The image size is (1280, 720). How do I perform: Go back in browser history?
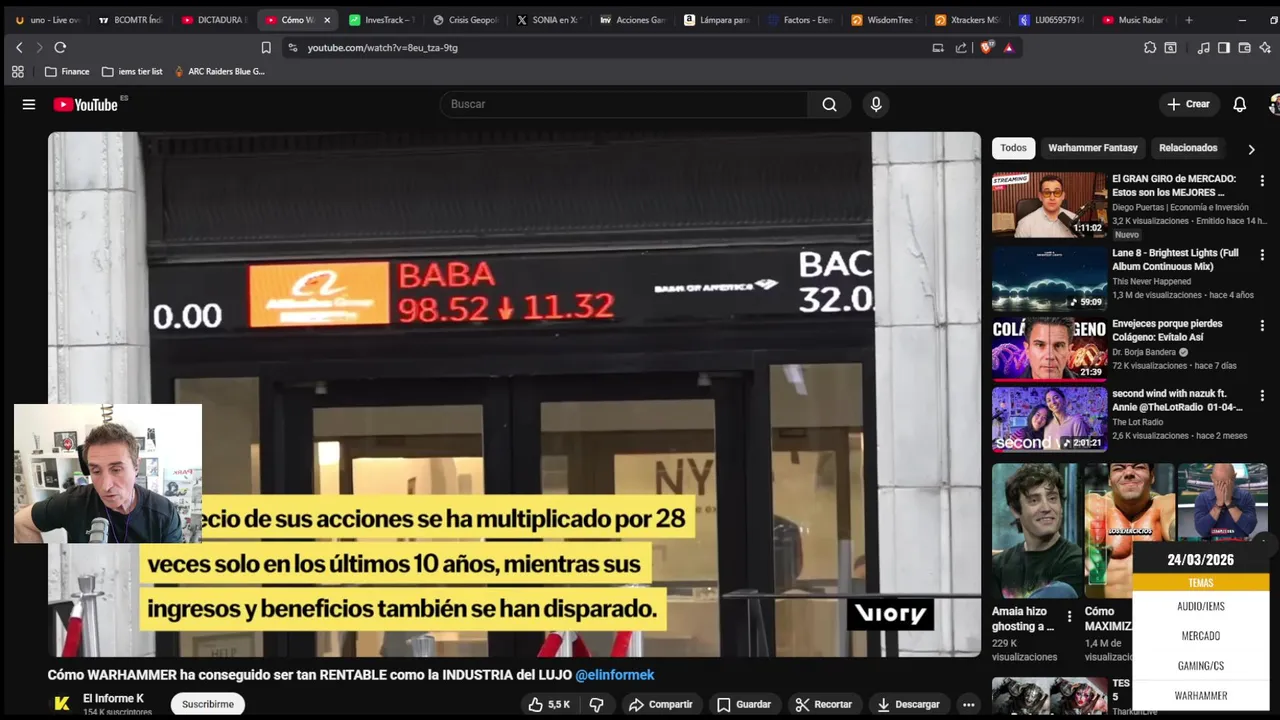[19, 47]
